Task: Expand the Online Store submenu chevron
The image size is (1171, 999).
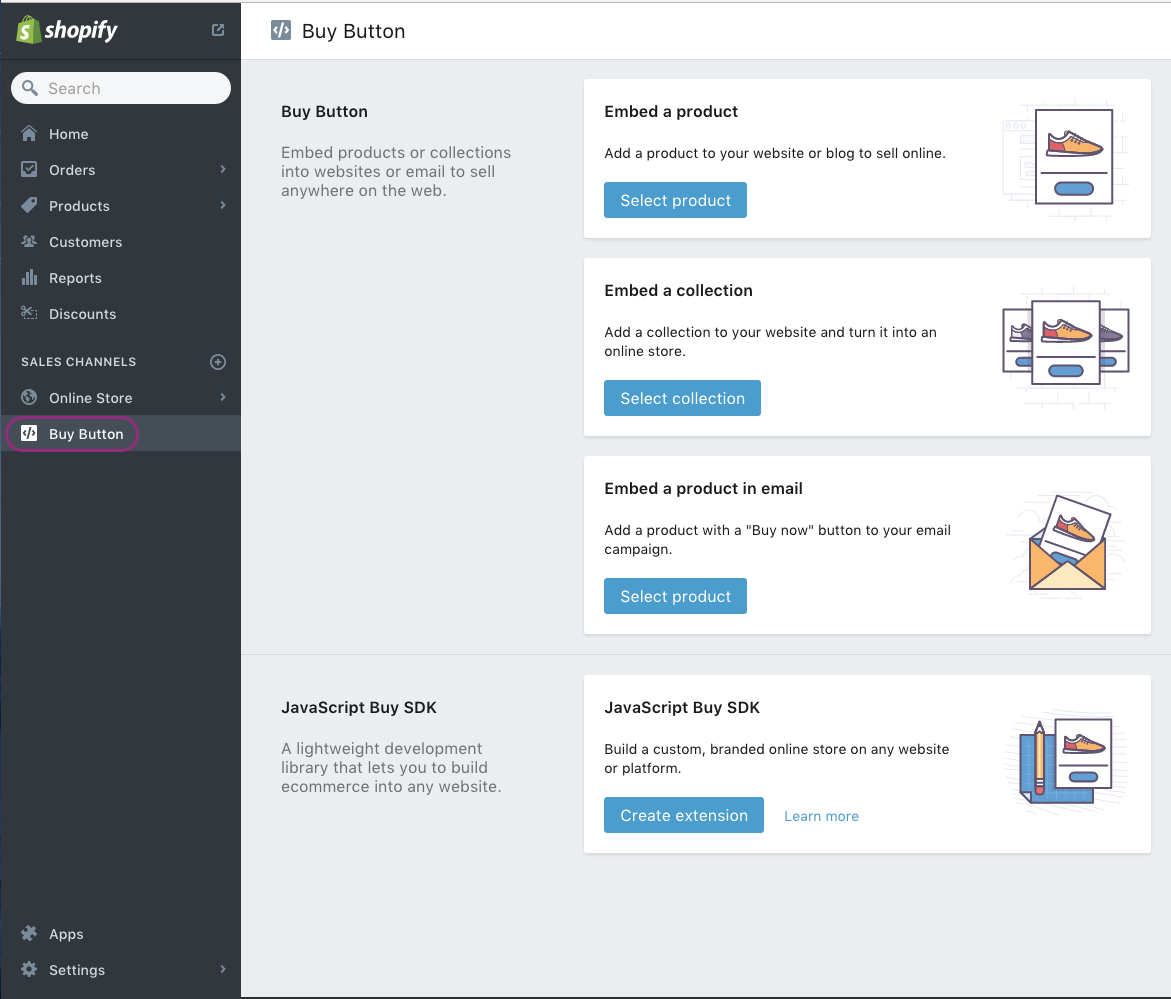Action: (x=223, y=397)
